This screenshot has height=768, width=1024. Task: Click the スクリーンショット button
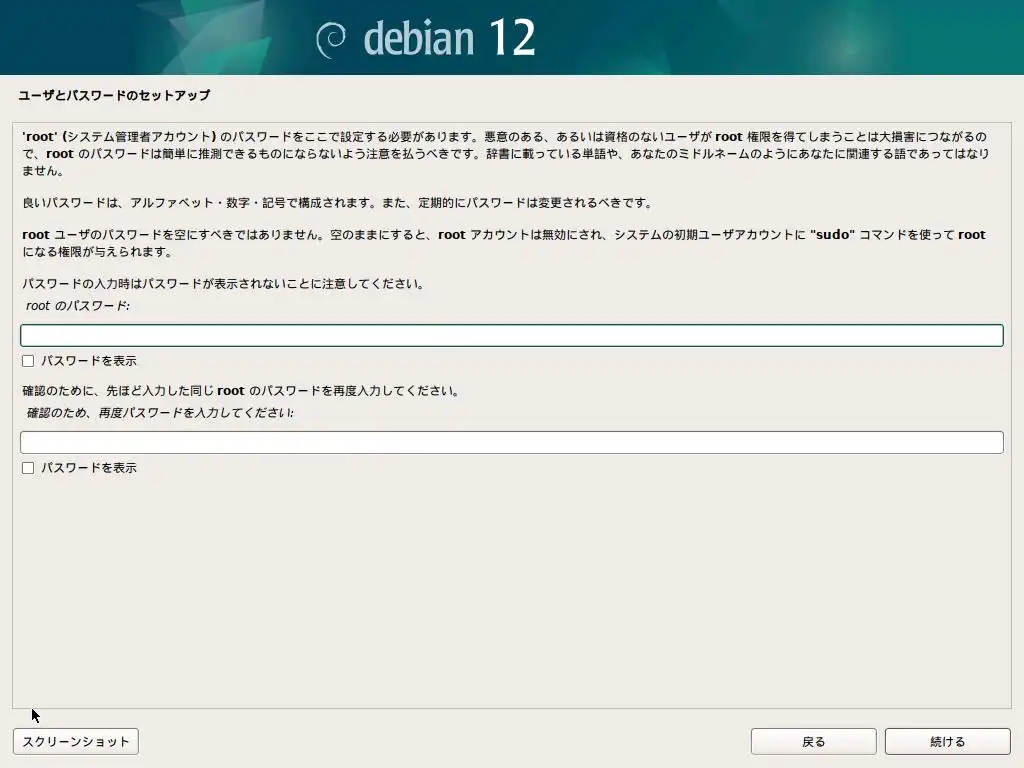point(76,741)
